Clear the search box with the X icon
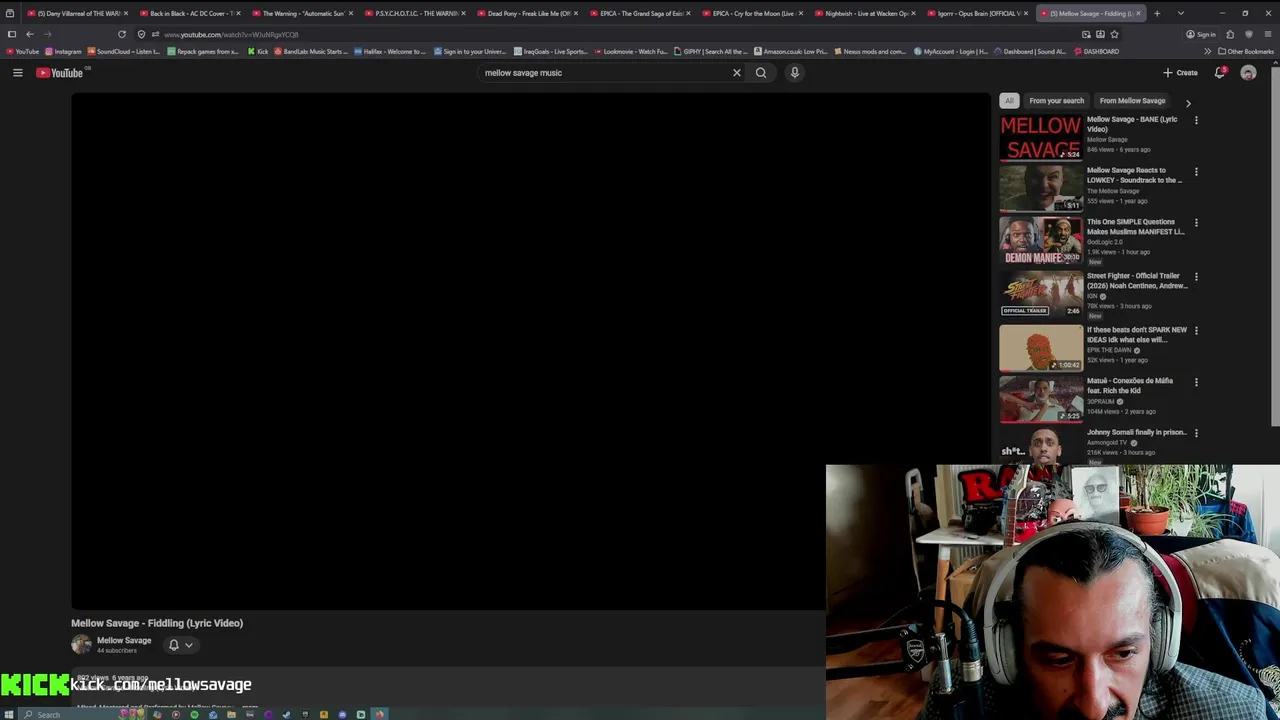Viewport: 1280px width, 720px height. 737,72
